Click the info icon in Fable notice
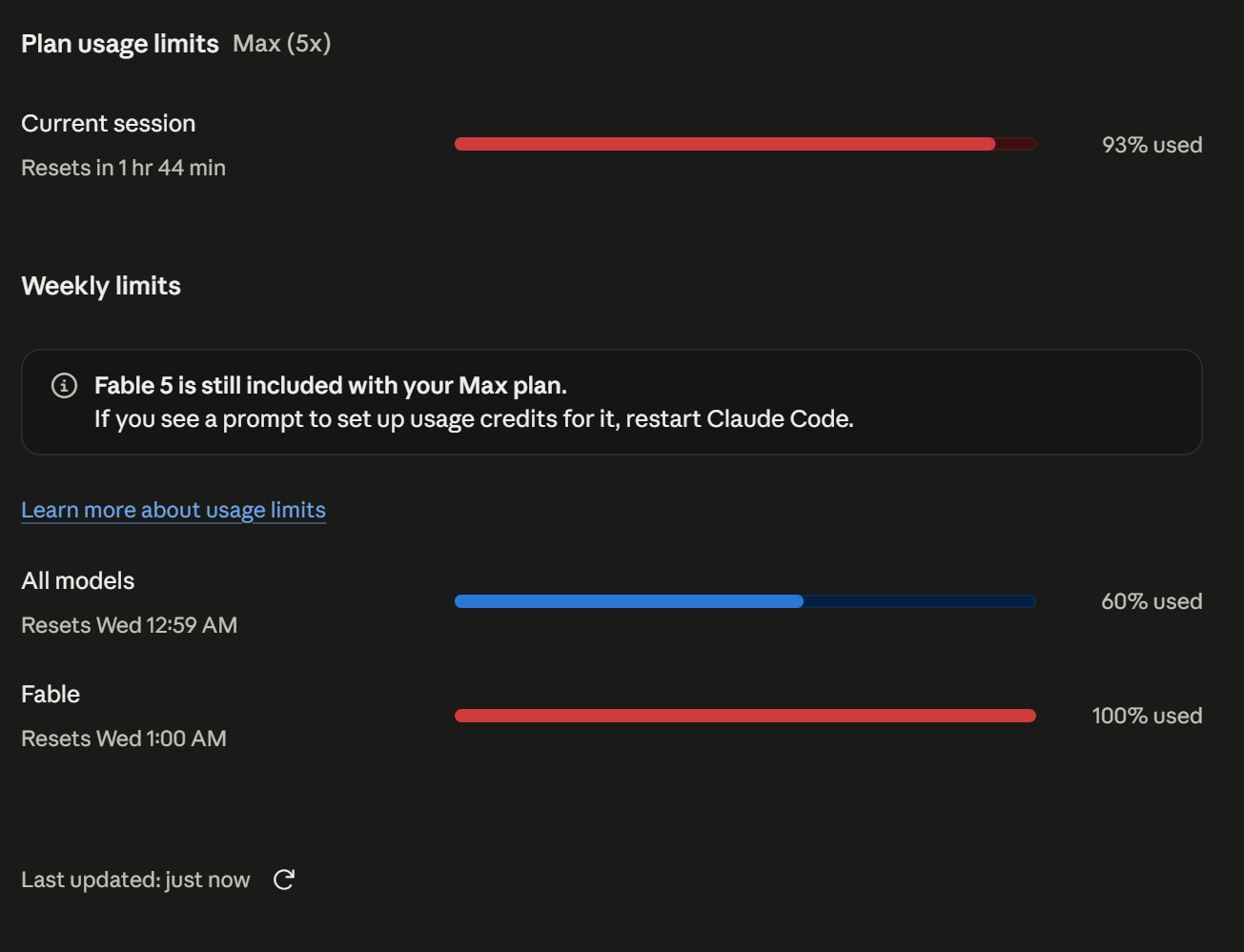Image resolution: width=1244 pixels, height=952 pixels. coord(64,385)
